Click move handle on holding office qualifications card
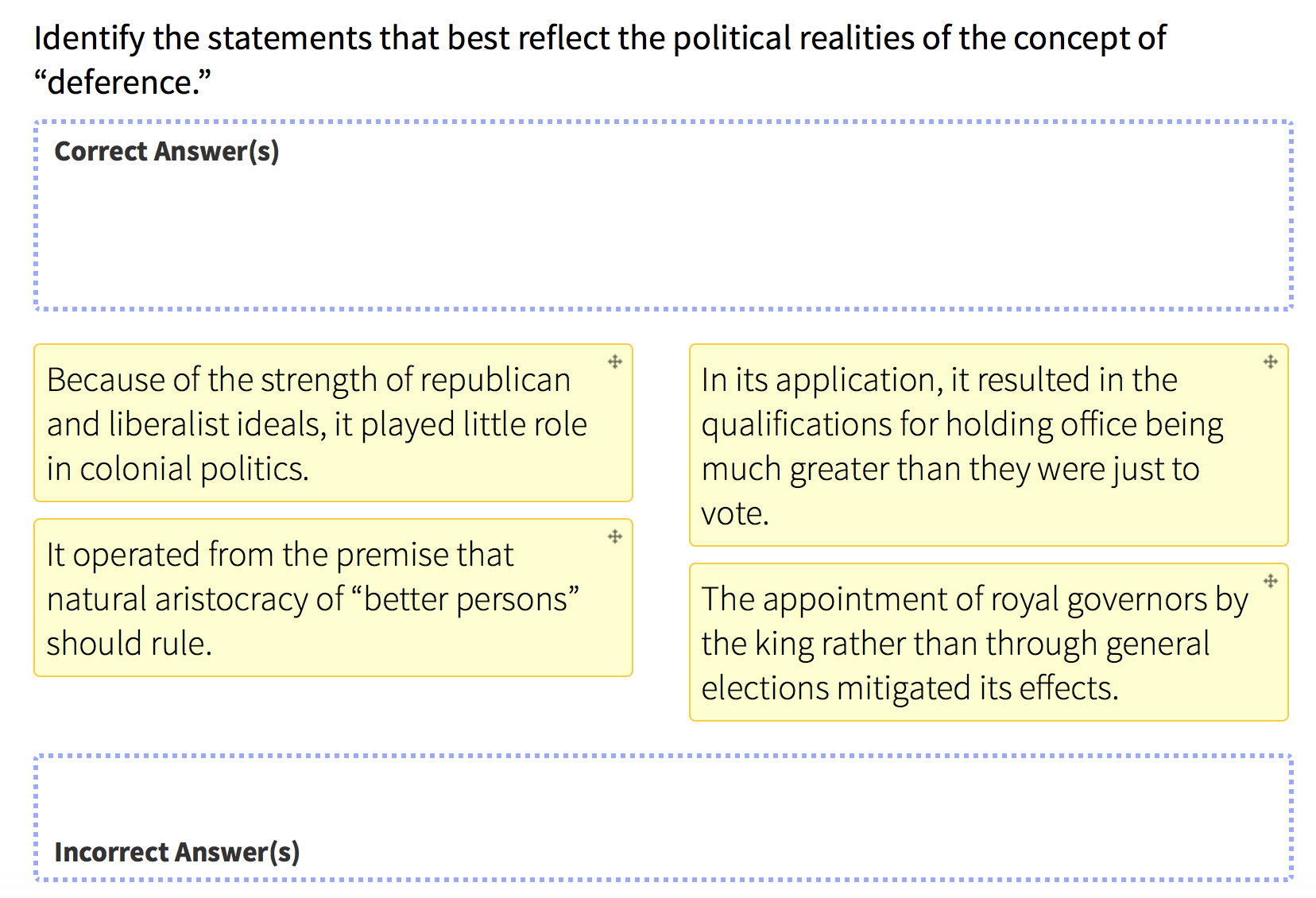This screenshot has width=1316, height=898. click(x=1271, y=362)
